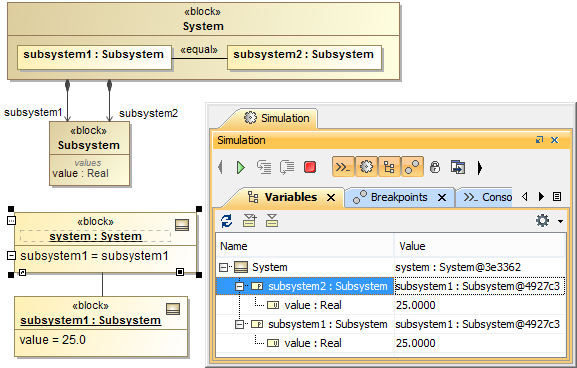Screen dimensions: 577x368
Task: Select subsystem1 : Subsystem instance name
Action: (x=91, y=321)
